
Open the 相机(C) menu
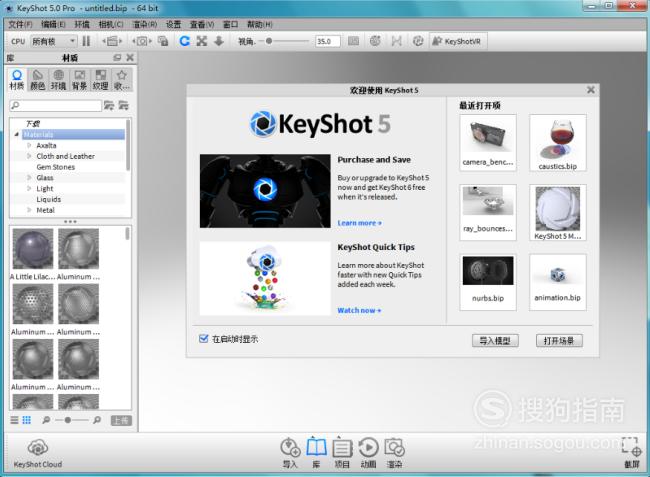[x=111, y=24]
